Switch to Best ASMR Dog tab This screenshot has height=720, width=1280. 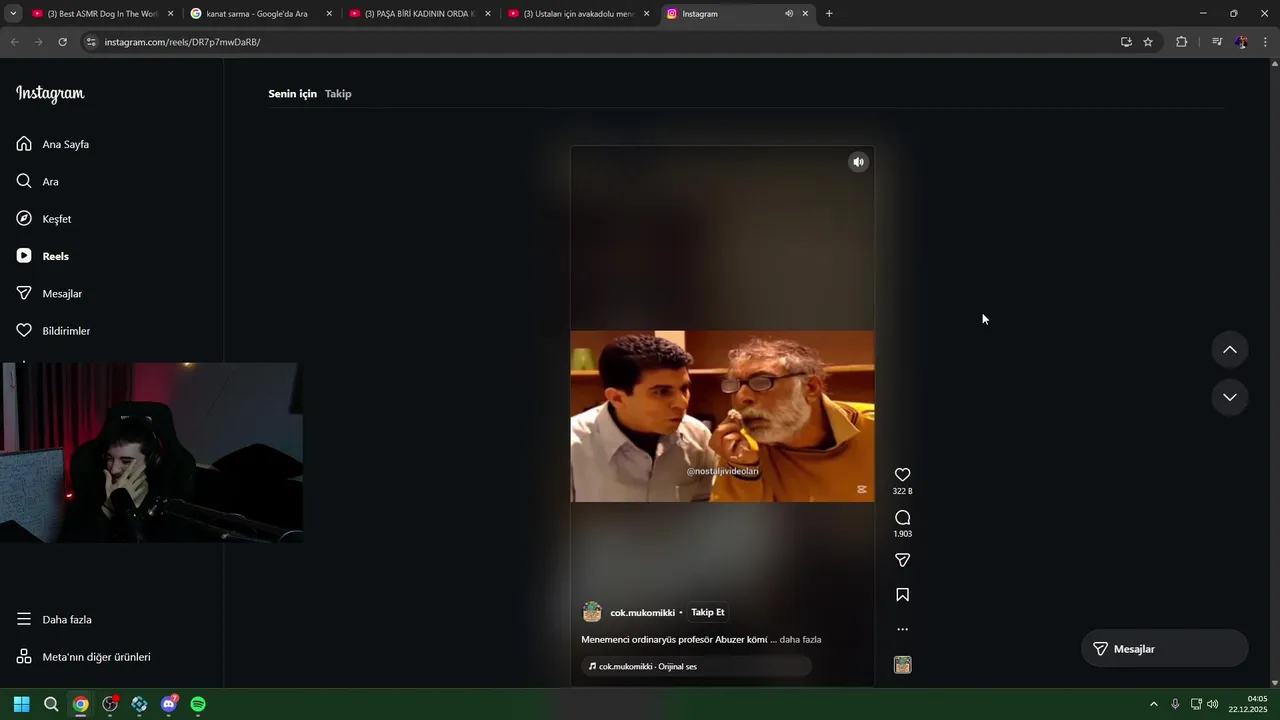pos(102,14)
